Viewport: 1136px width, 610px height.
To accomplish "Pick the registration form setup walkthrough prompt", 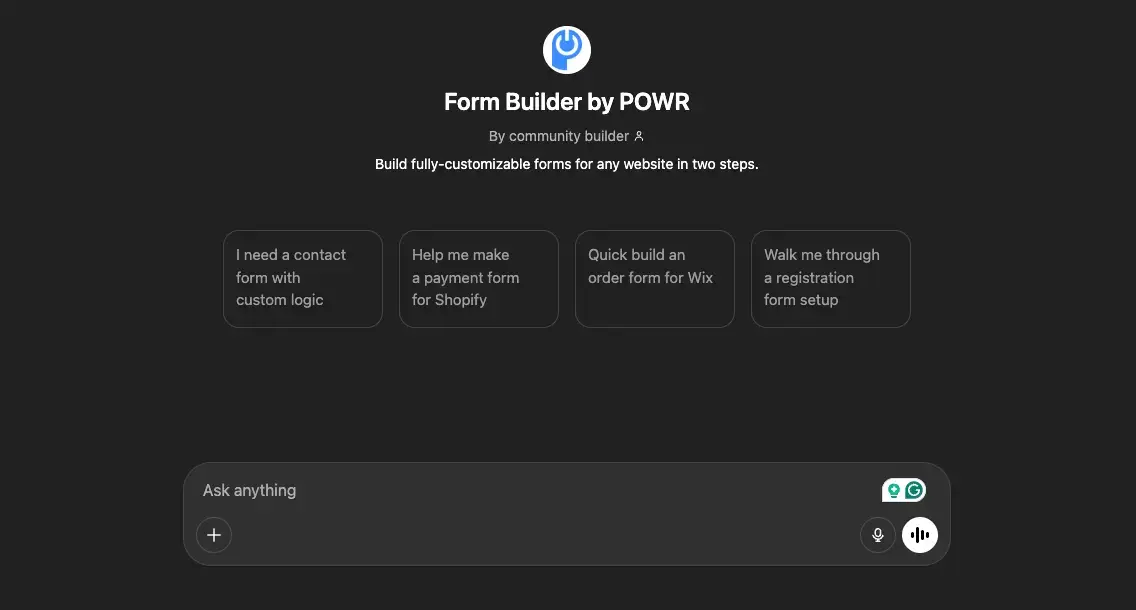I will pyautogui.click(x=830, y=278).
